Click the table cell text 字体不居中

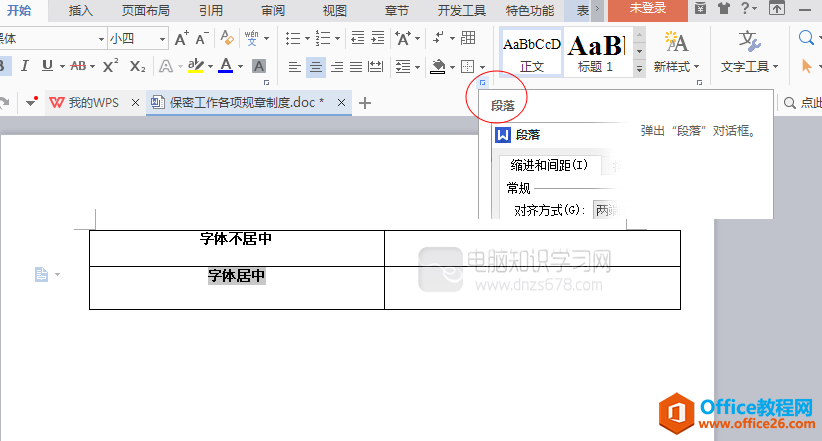click(x=236, y=239)
